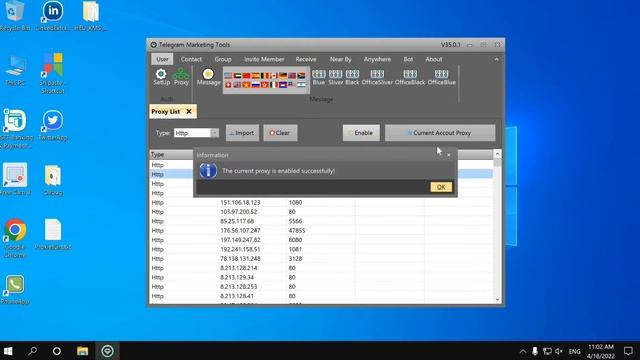Collapse the ribbon with the chevron
Image resolution: width=640 pixels, height=360 pixels.
click(x=496, y=59)
